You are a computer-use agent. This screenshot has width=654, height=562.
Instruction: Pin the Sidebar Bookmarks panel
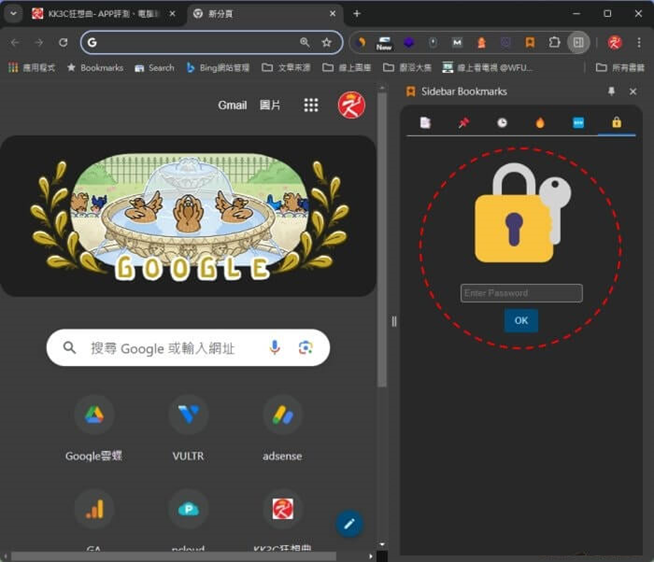click(612, 91)
